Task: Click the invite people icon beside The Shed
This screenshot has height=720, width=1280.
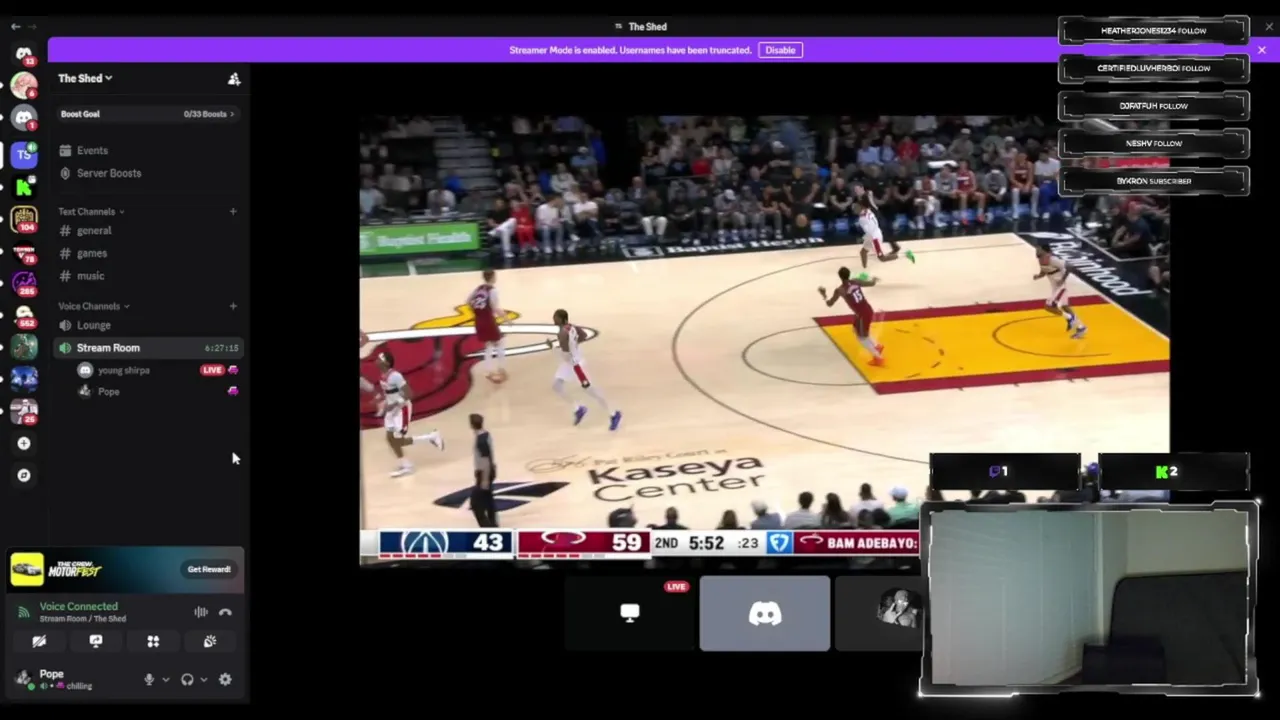Action: tap(234, 79)
